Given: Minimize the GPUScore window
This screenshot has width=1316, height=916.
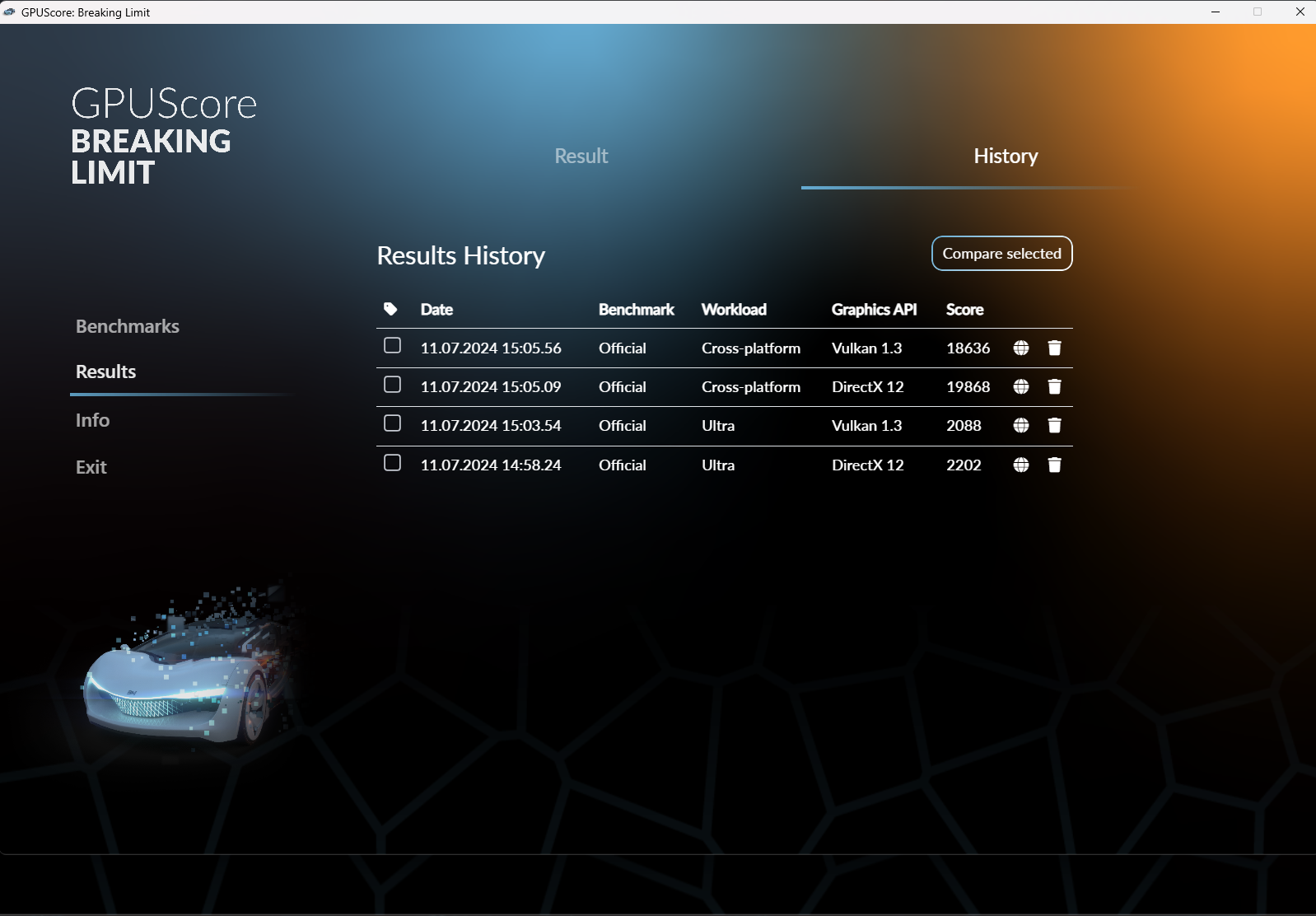Looking at the screenshot, I should [x=1216, y=12].
